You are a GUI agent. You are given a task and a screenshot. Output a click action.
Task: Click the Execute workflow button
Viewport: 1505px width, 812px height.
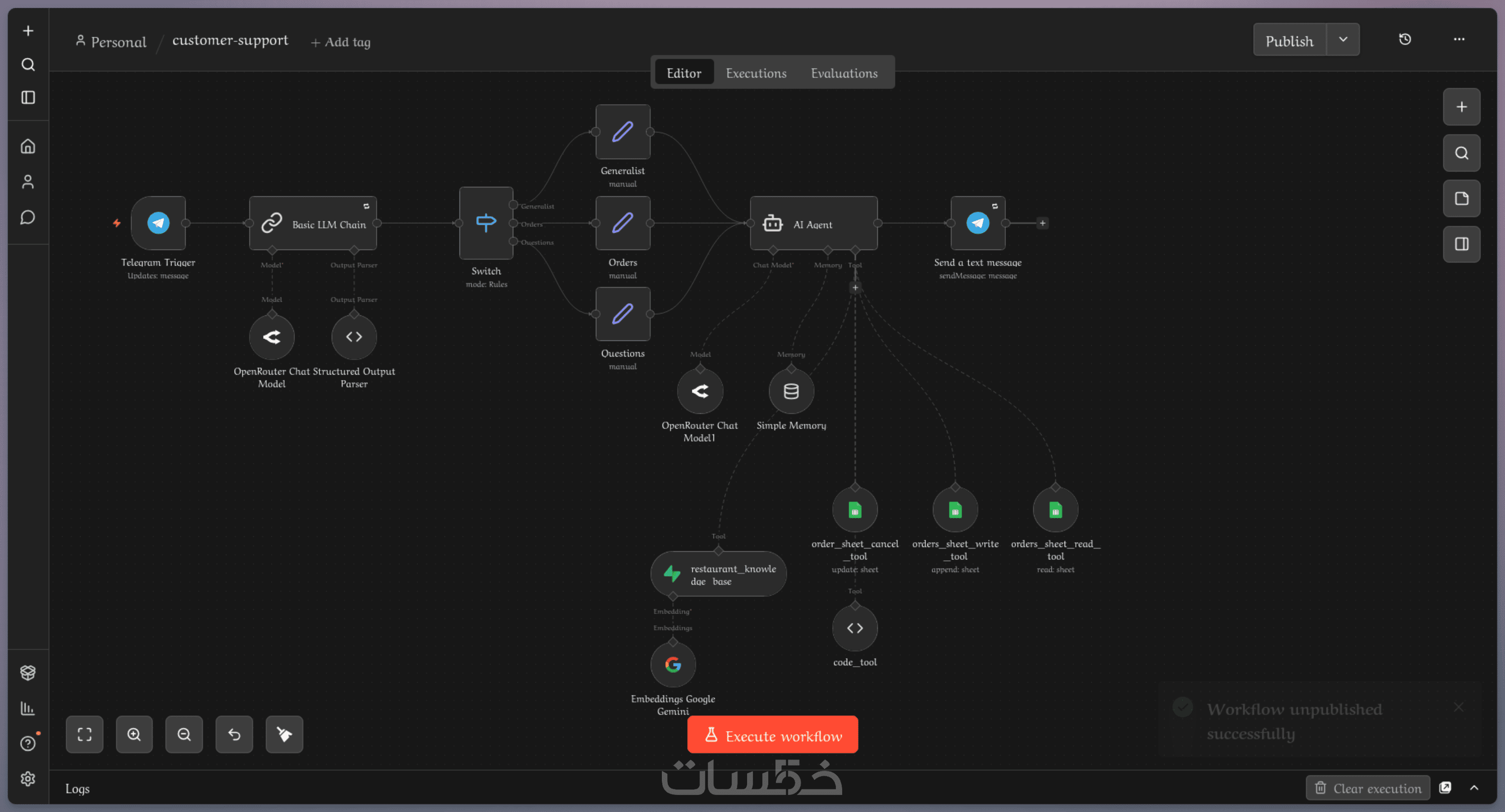pyautogui.click(x=773, y=735)
